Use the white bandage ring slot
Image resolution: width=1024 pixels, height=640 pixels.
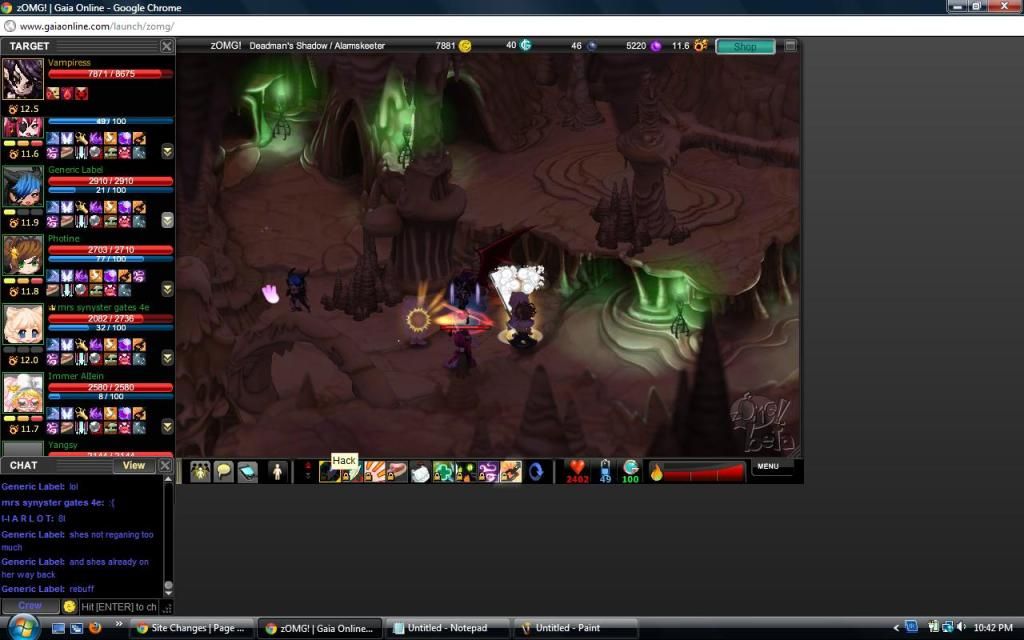coord(420,472)
